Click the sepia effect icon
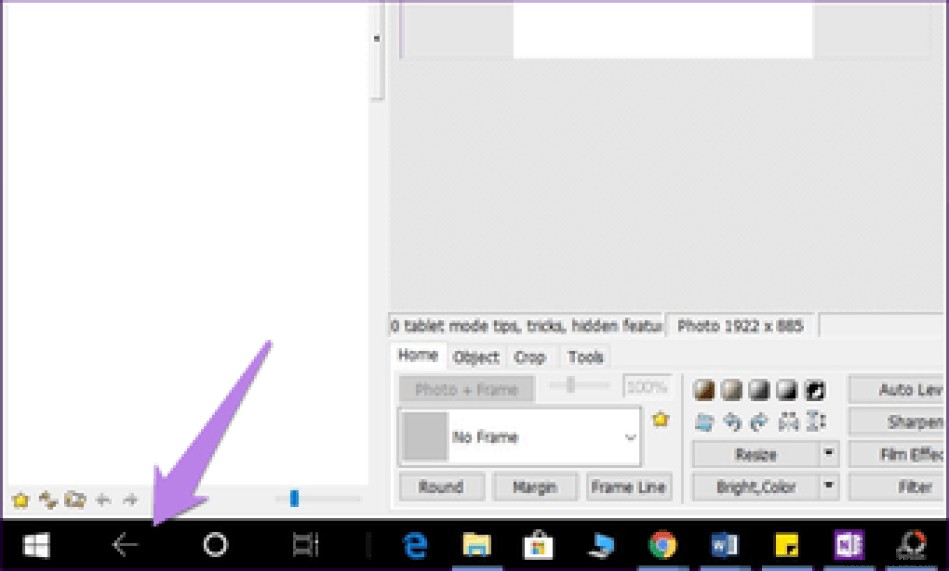949x571 pixels. click(703, 390)
